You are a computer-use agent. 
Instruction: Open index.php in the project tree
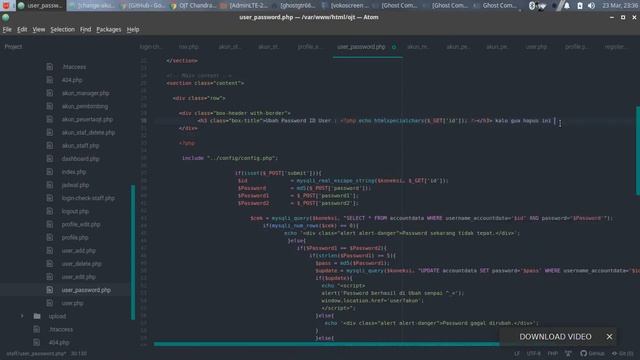74,172
